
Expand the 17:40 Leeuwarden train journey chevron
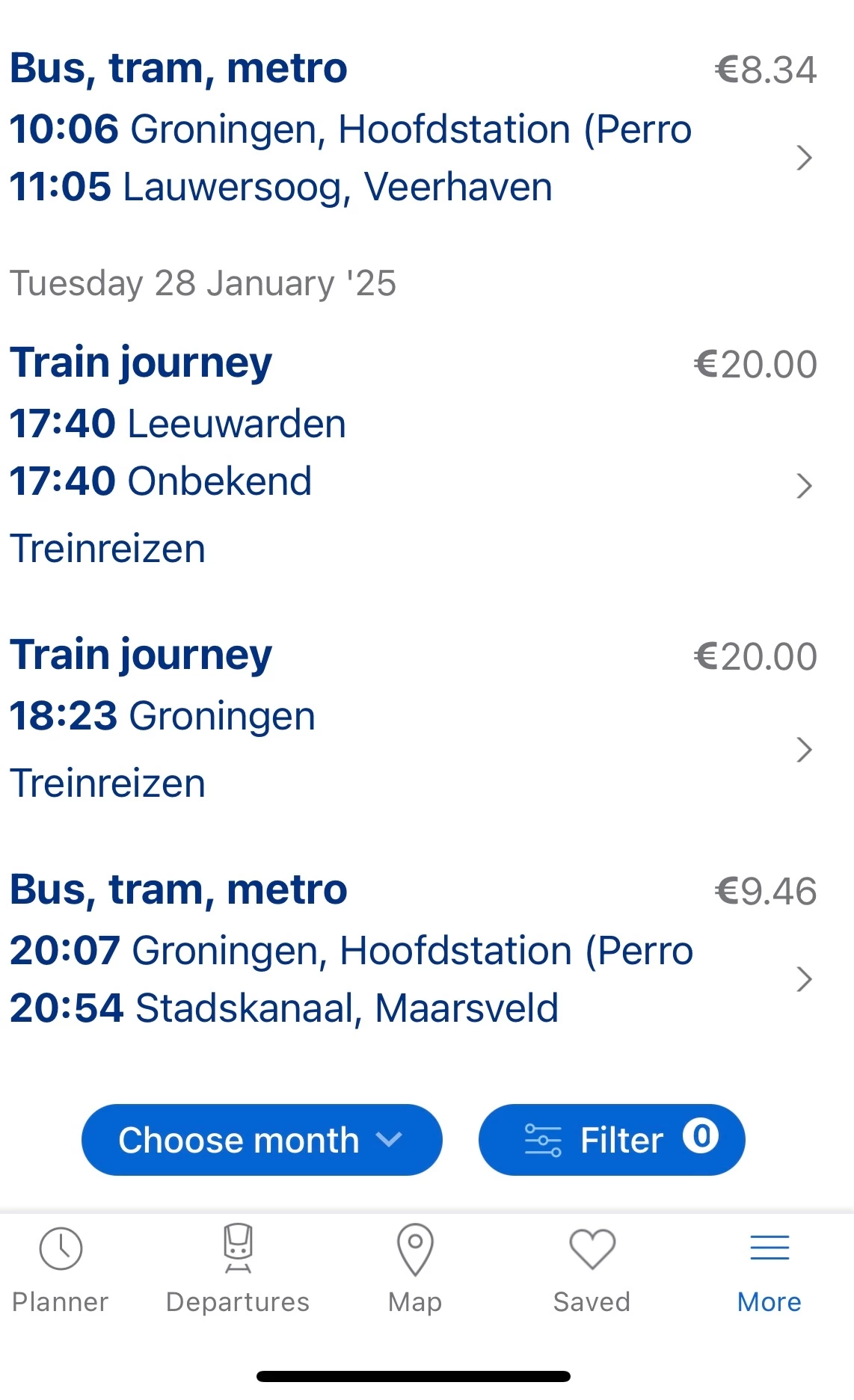pos(804,486)
